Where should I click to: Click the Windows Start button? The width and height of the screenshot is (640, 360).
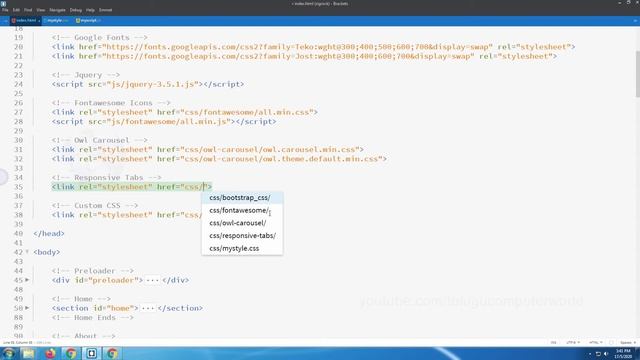[9, 353]
